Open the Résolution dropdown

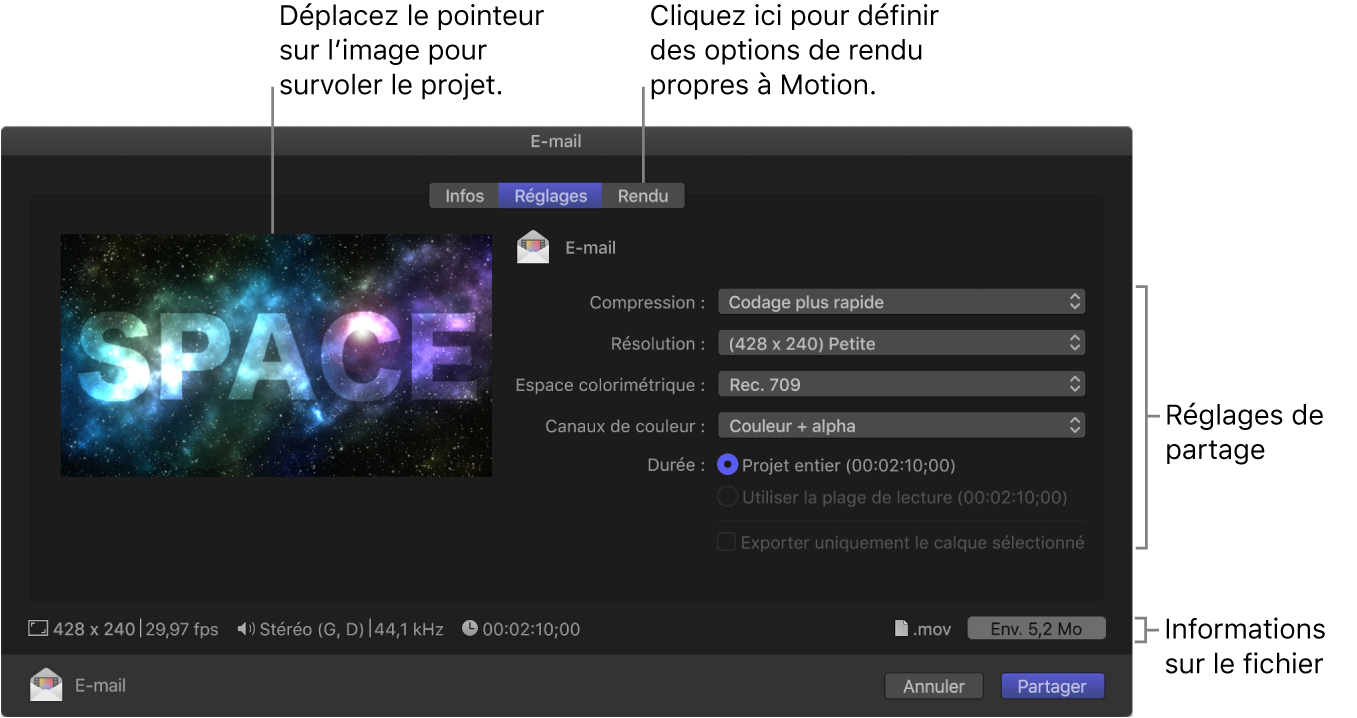coord(901,342)
